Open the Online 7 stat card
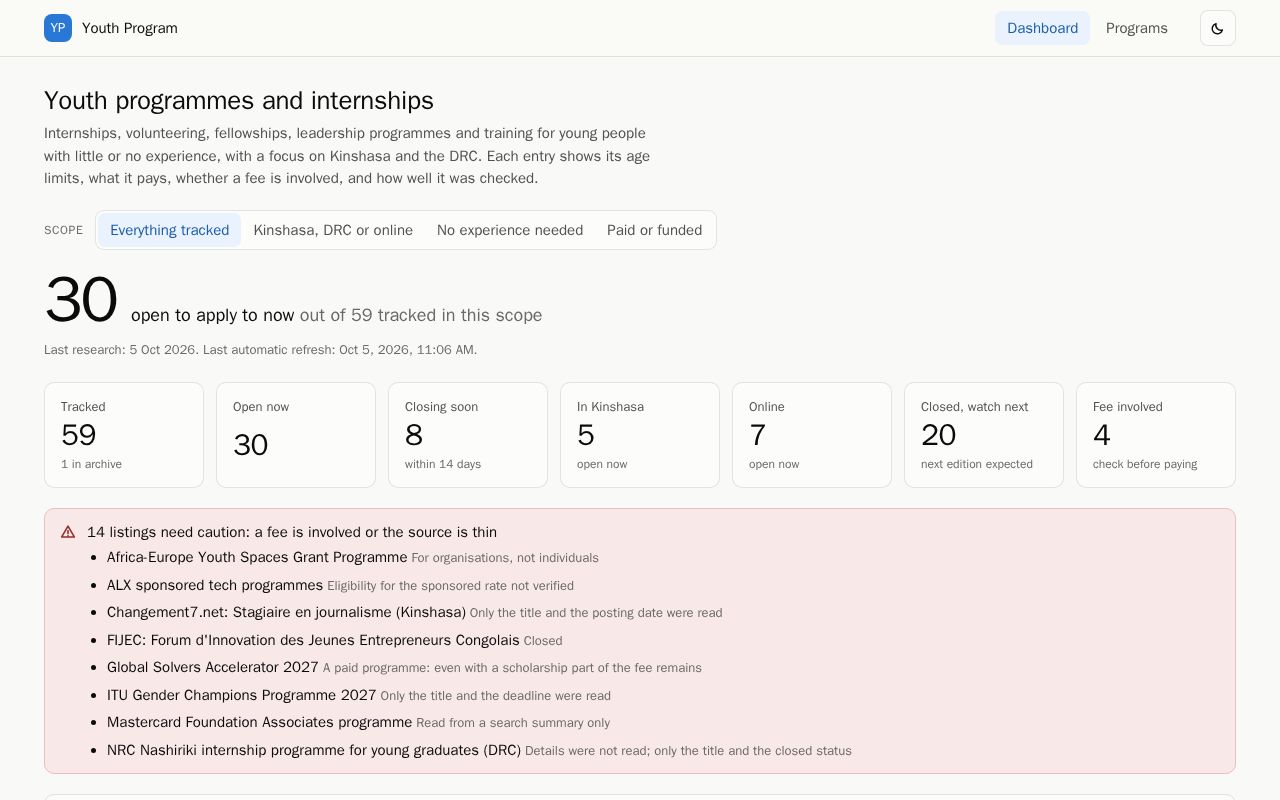1280x800 pixels. [x=812, y=435]
